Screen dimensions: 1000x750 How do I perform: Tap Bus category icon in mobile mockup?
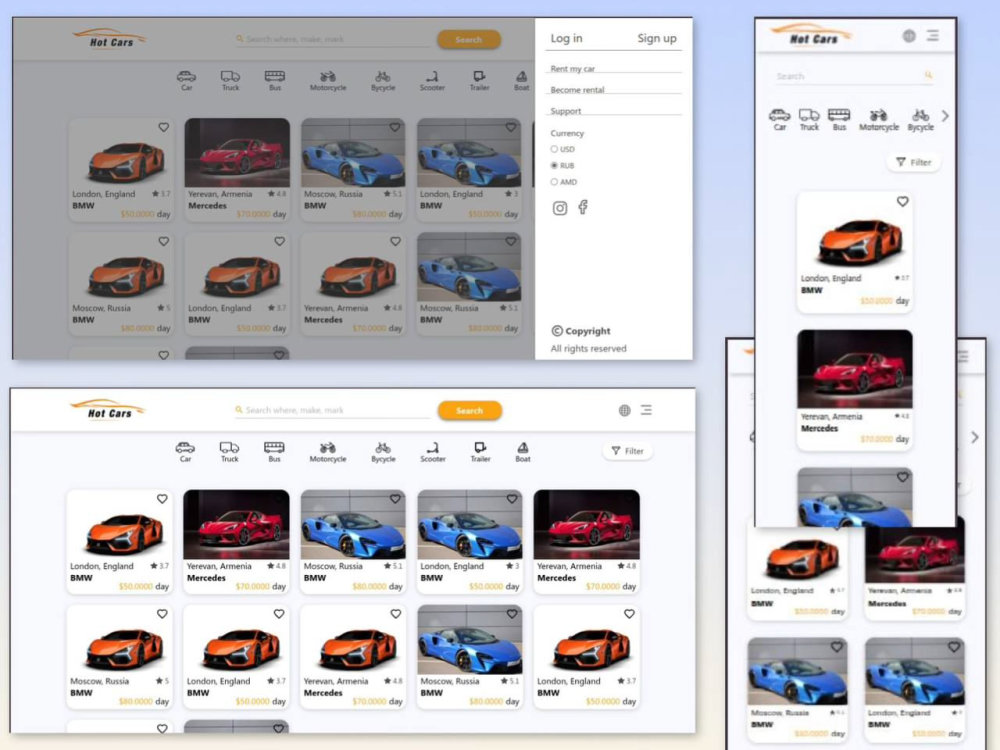click(x=839, y=119)
